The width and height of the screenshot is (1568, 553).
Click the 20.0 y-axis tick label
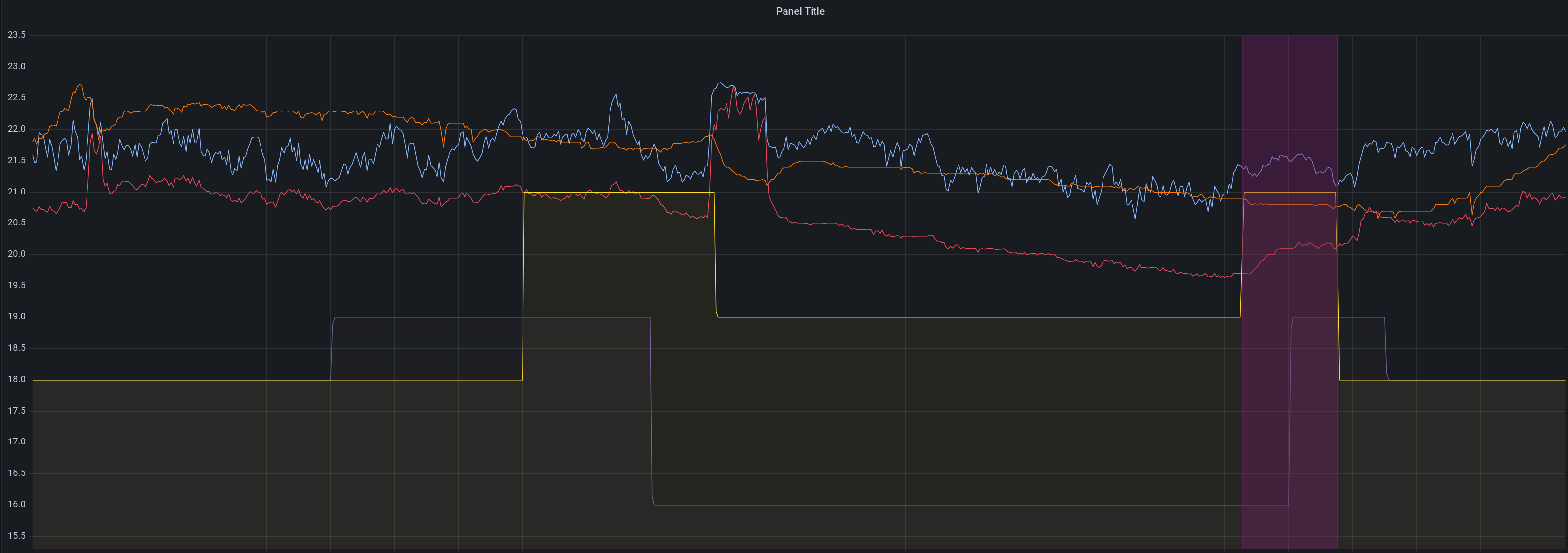[x=16, y=254]
